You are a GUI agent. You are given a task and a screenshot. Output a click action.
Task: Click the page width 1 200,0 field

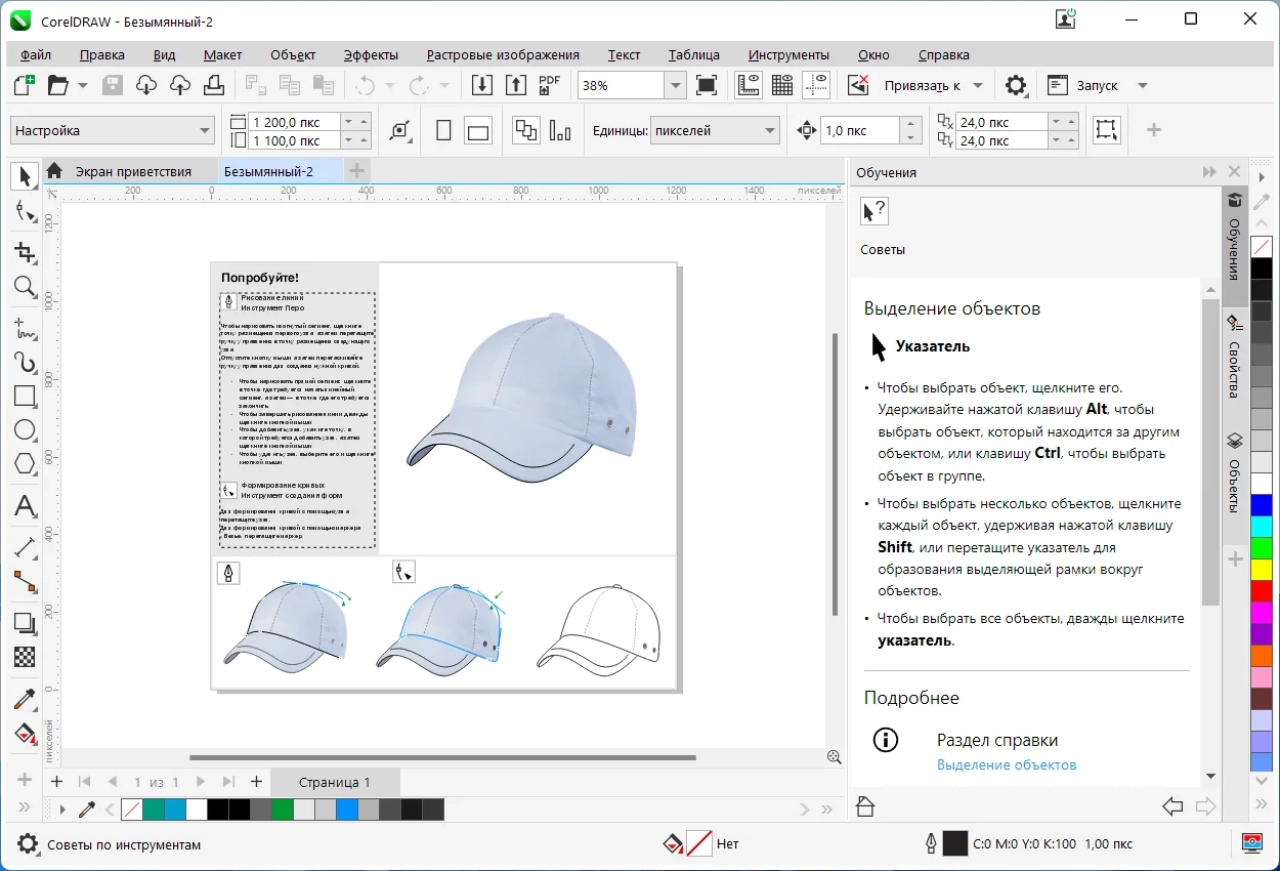tap(295, 121)
